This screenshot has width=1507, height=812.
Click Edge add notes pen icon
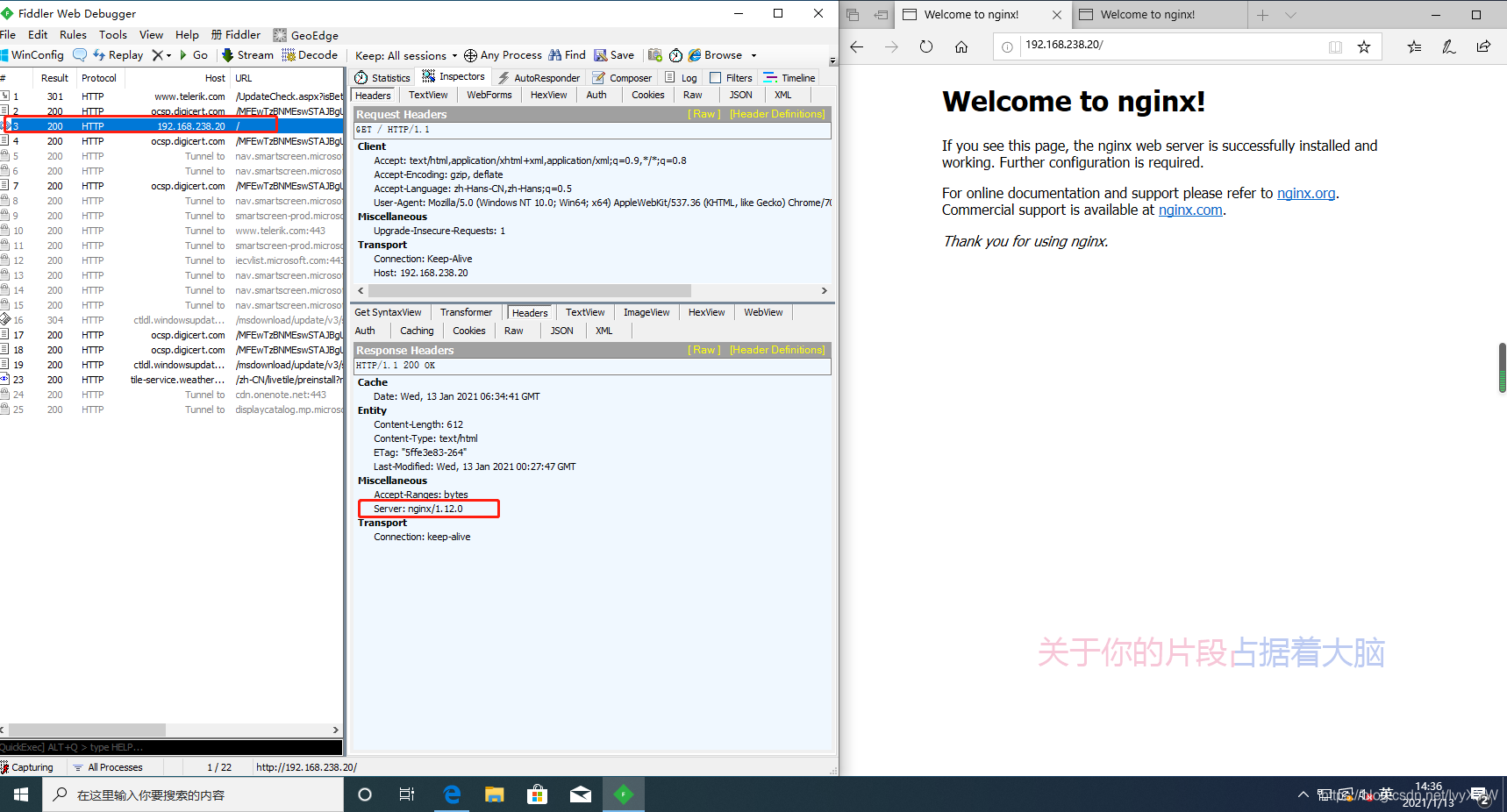(x=1448, y=46)
